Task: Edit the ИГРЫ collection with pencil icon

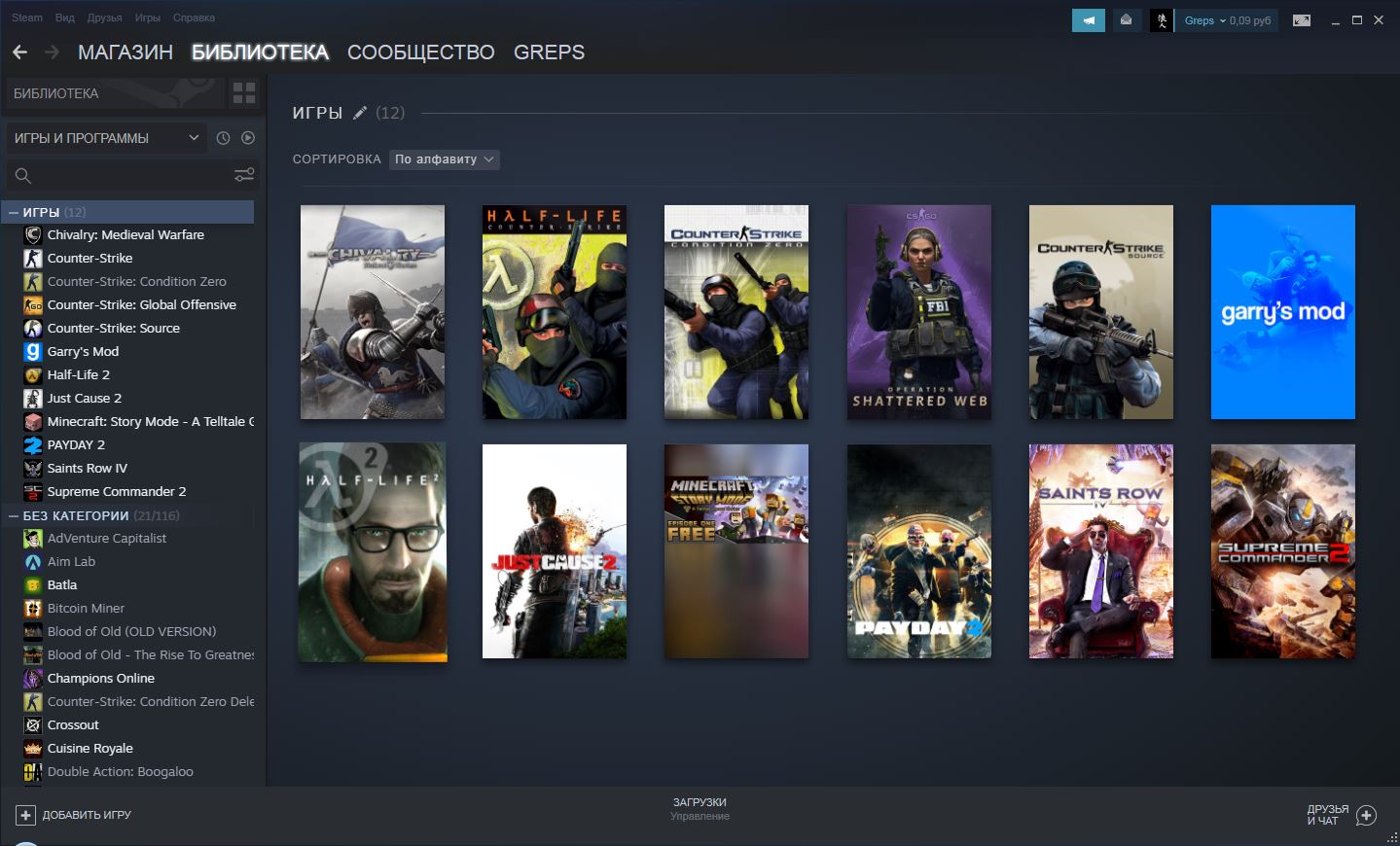Action: tap(360, 113)
